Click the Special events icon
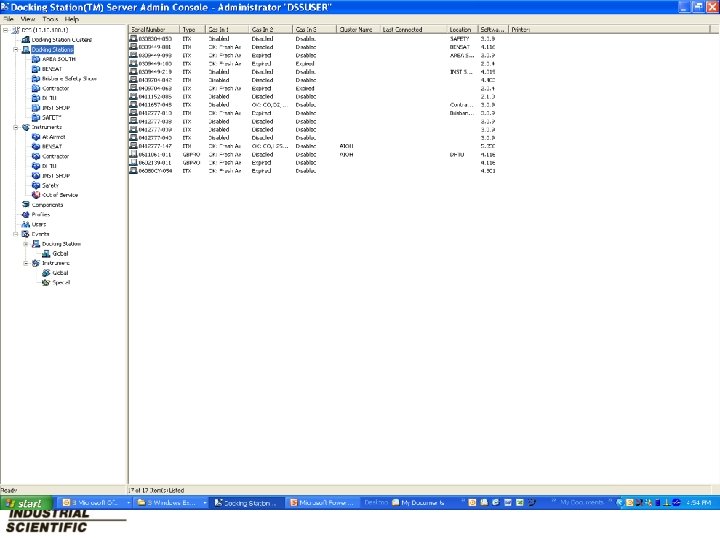Screen dimensions: 720x540 46,282
